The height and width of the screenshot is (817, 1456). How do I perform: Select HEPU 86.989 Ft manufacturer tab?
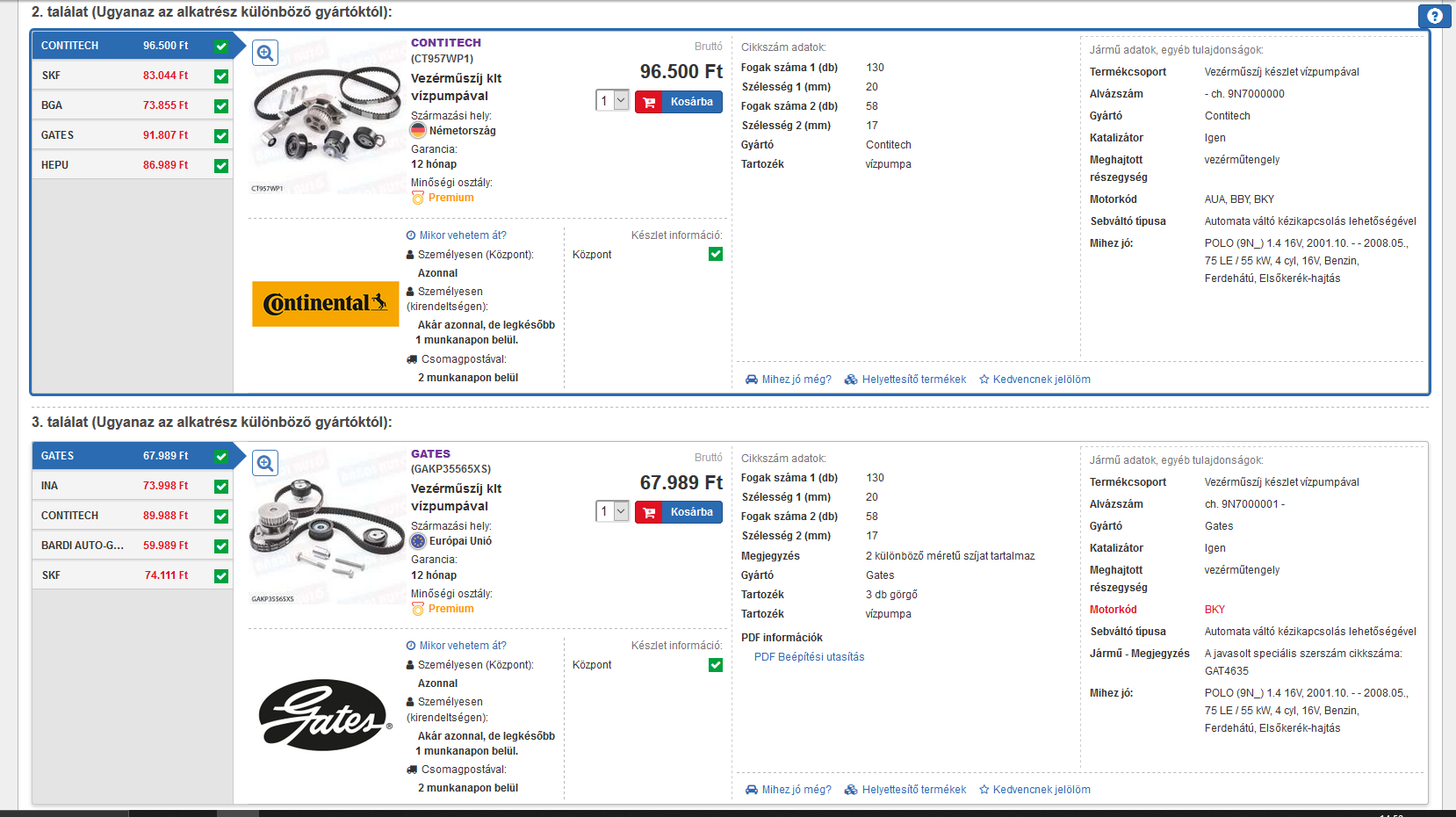pos(133,165)
